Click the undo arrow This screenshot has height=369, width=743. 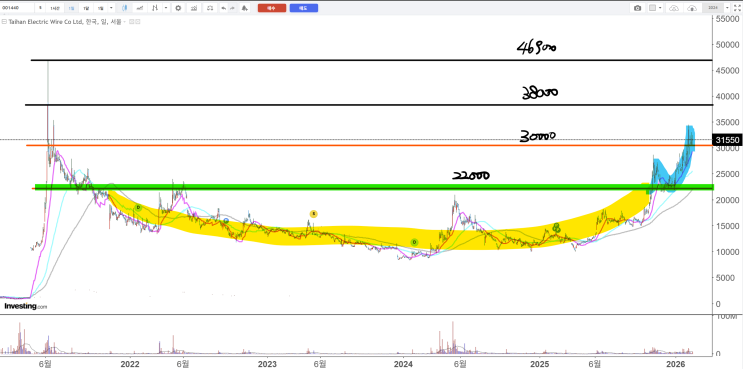pos(224,8)
